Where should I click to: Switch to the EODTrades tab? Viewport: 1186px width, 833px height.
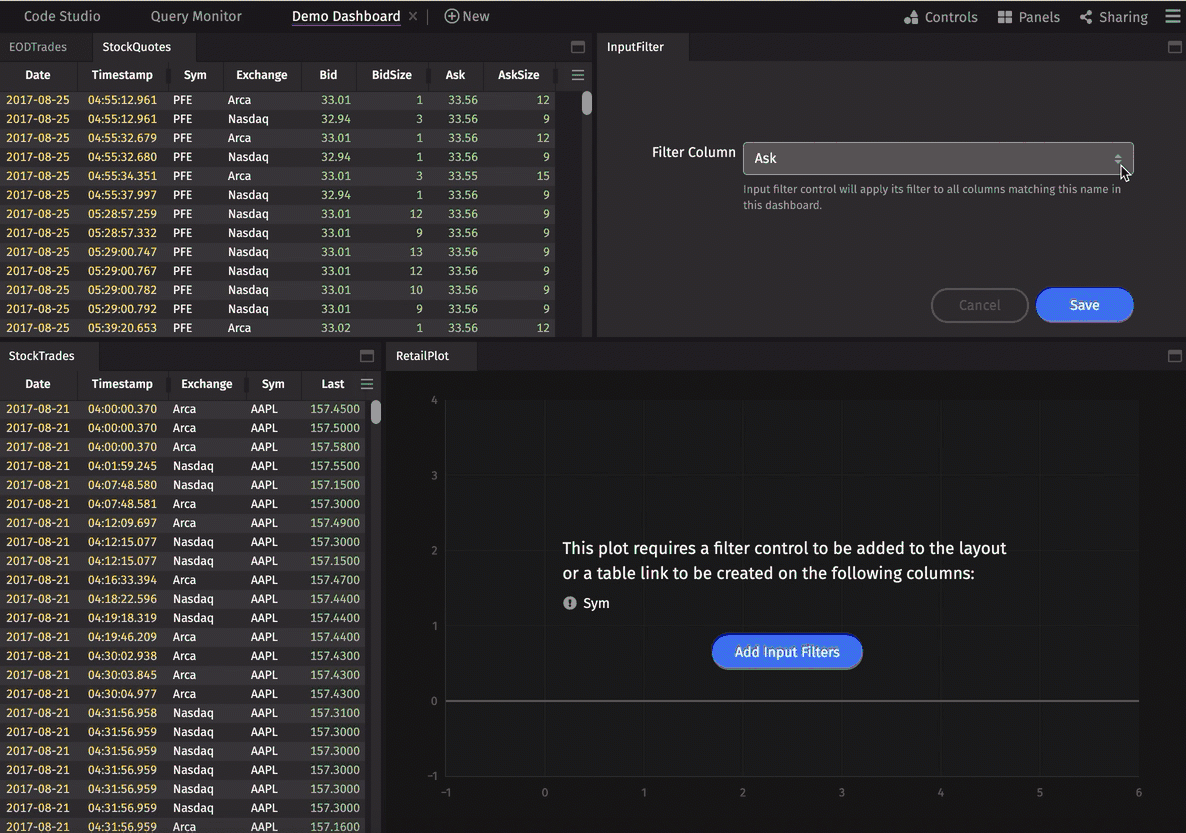38,47
